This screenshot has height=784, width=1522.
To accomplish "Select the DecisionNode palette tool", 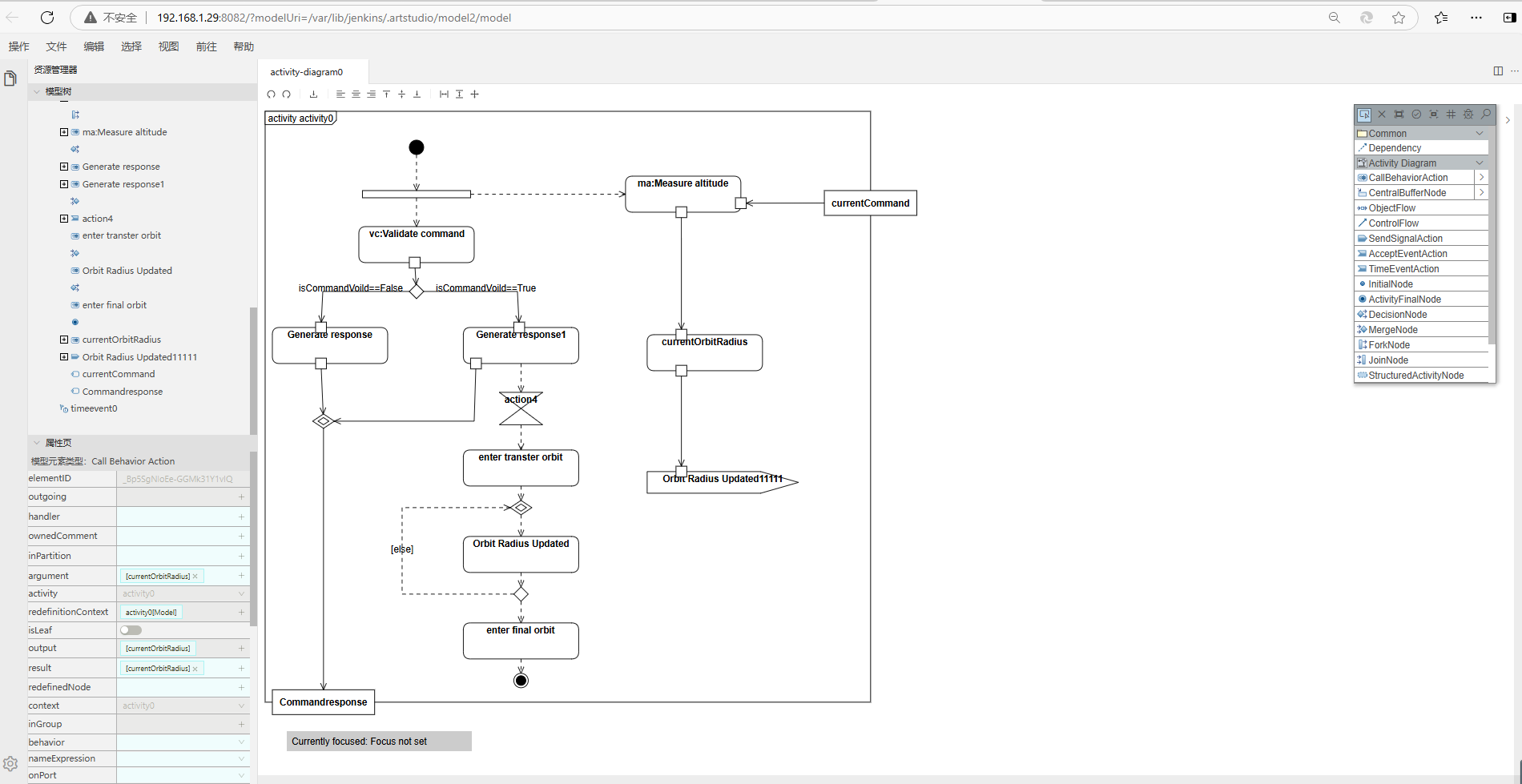I will (1397, 315).
